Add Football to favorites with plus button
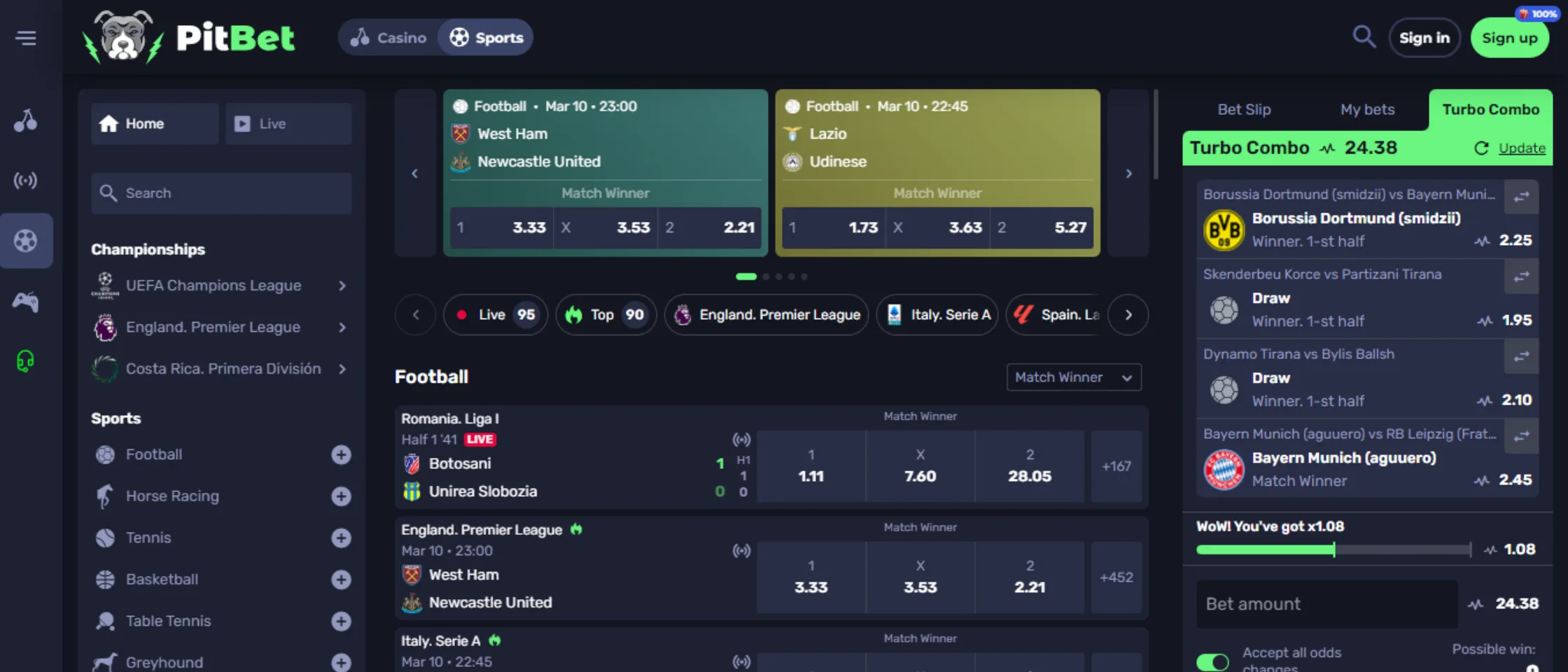The width and height of the screenshot is (1568, 672). click(x=341, y=455)
